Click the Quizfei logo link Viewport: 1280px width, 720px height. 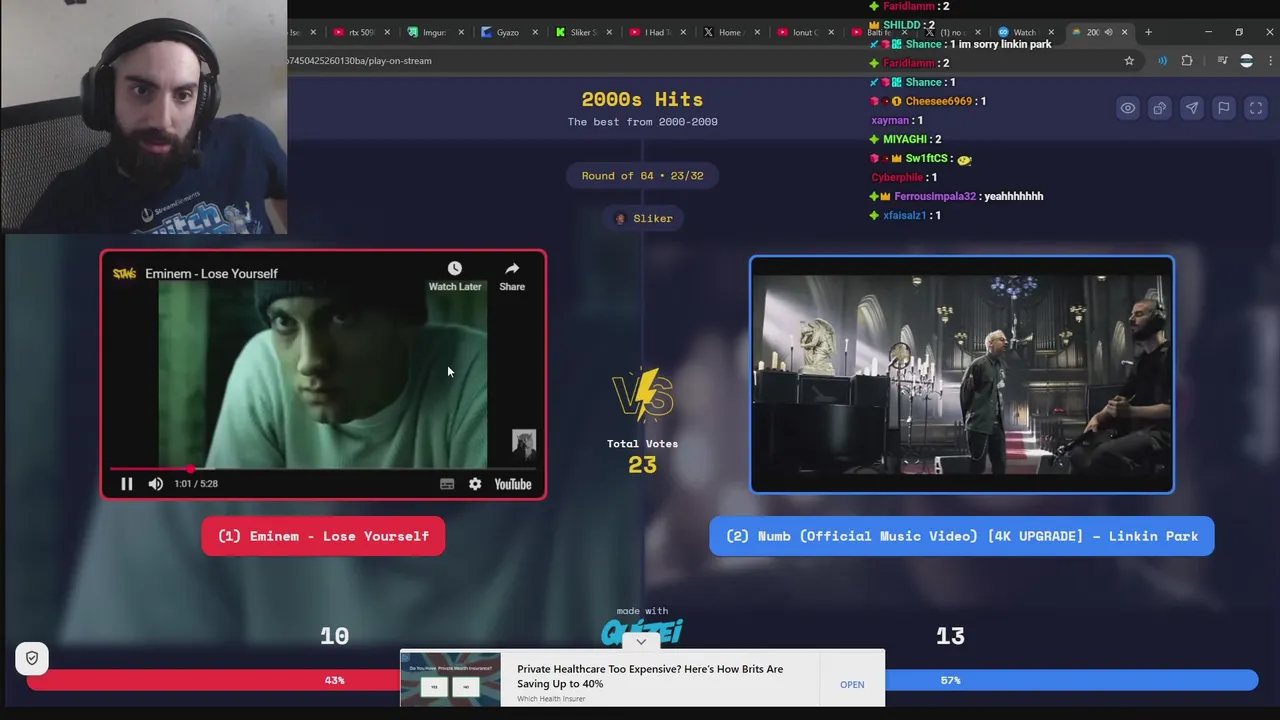(641, 631)
